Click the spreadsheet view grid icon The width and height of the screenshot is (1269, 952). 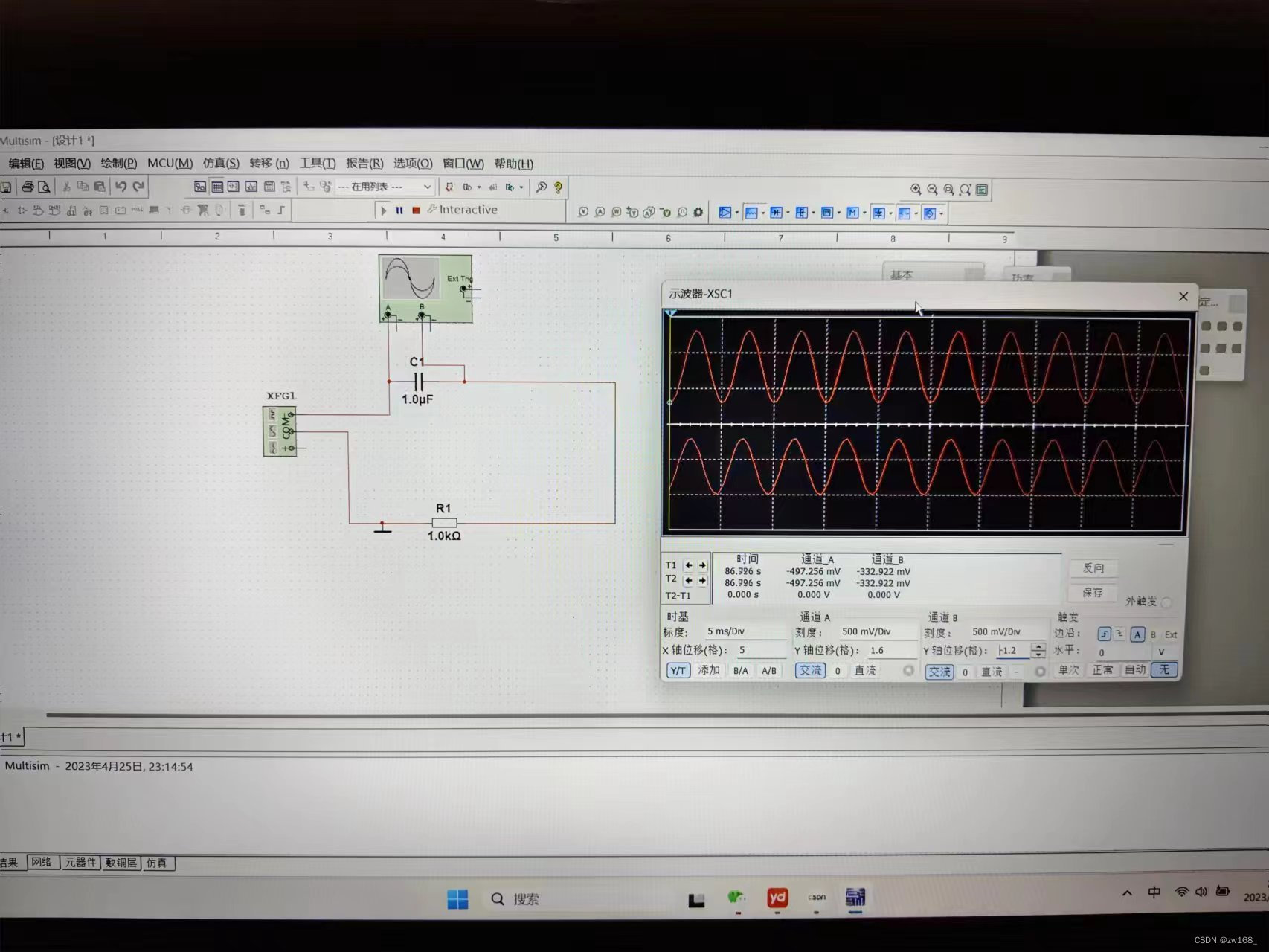(217, 187)
